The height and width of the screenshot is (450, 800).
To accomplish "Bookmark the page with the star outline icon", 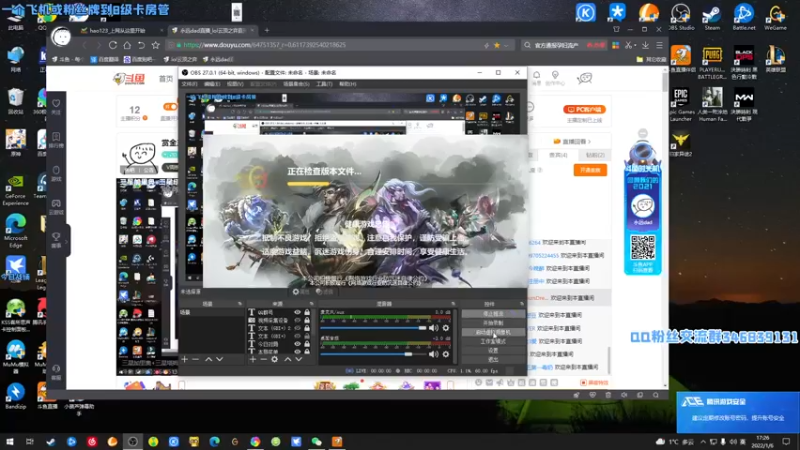I will click(156, 45).
